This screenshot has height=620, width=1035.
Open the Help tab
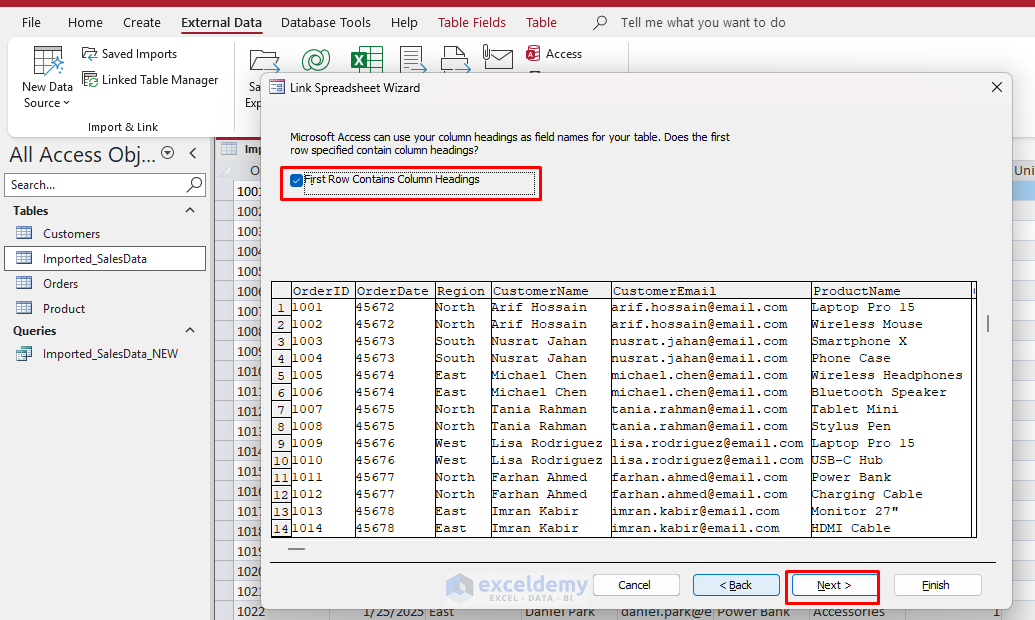coord(404,22)
